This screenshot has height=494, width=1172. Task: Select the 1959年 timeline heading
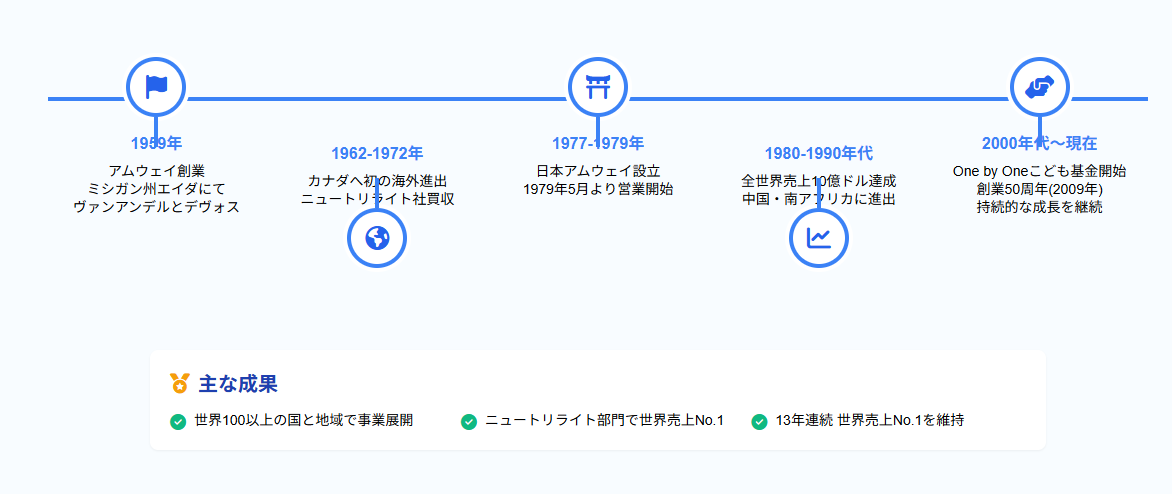pyautogui.click(x=156, y=143)
